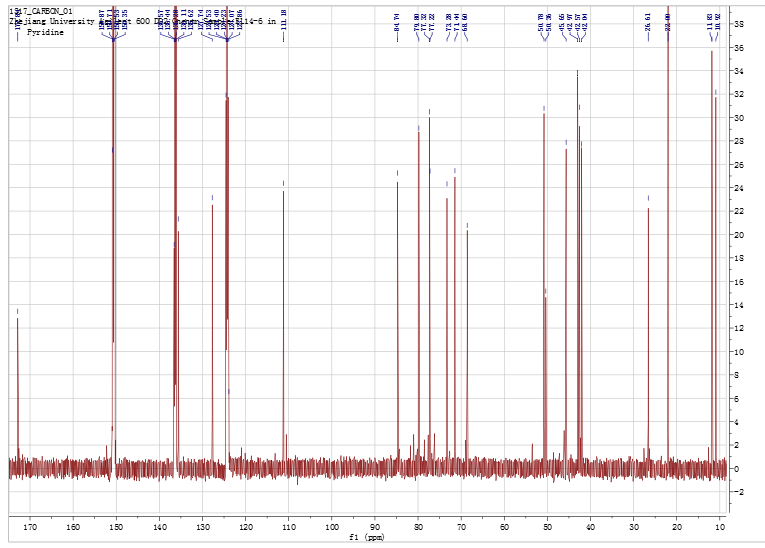
Task: Select the x-axis label 'f1 (ppm)'
Action: (x=367, y=537)
